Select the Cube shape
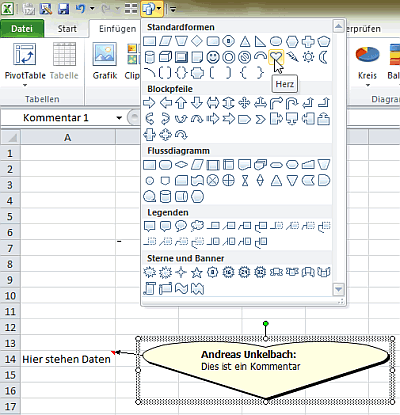 click(x=165, y=57)
